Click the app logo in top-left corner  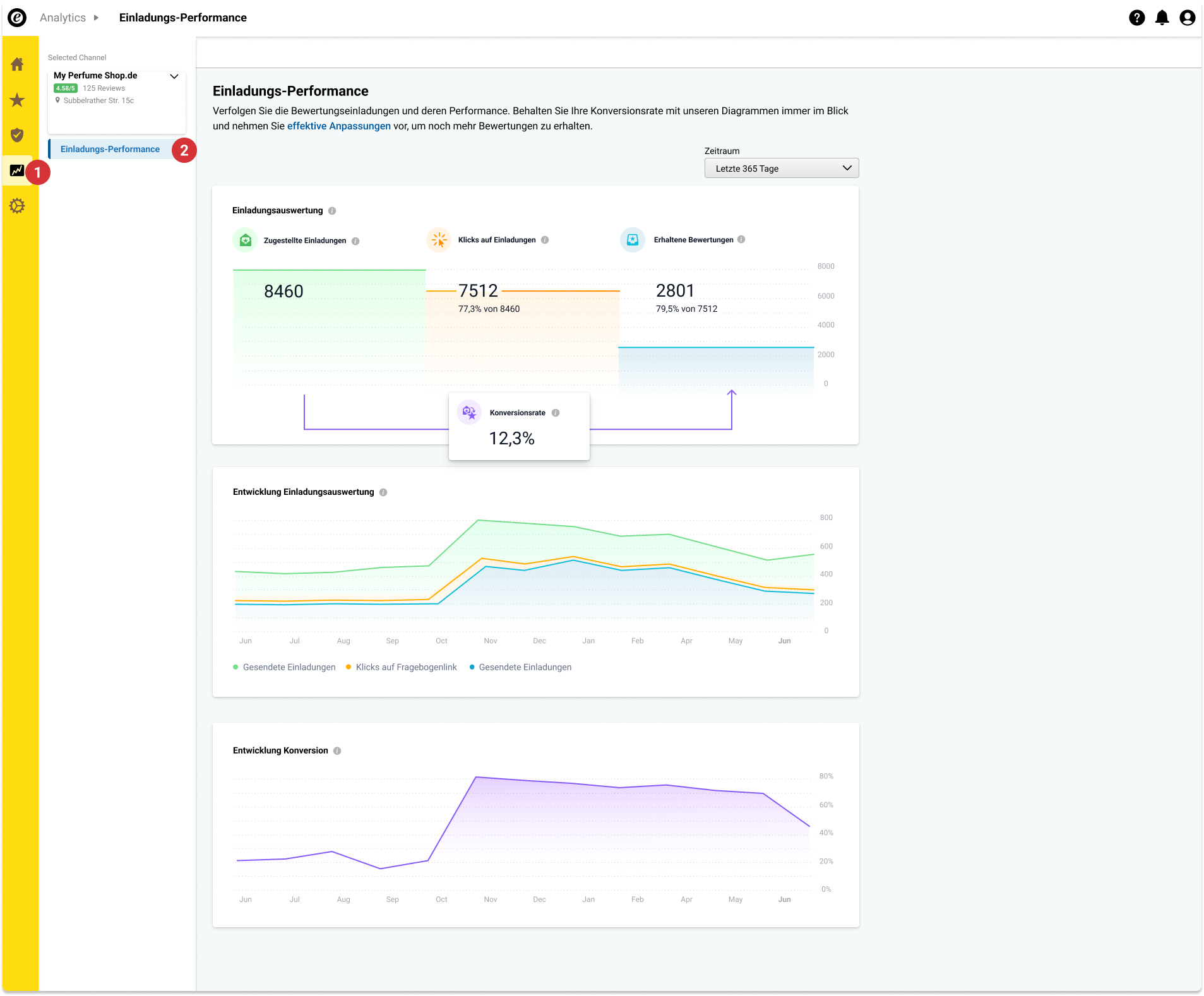17,18
